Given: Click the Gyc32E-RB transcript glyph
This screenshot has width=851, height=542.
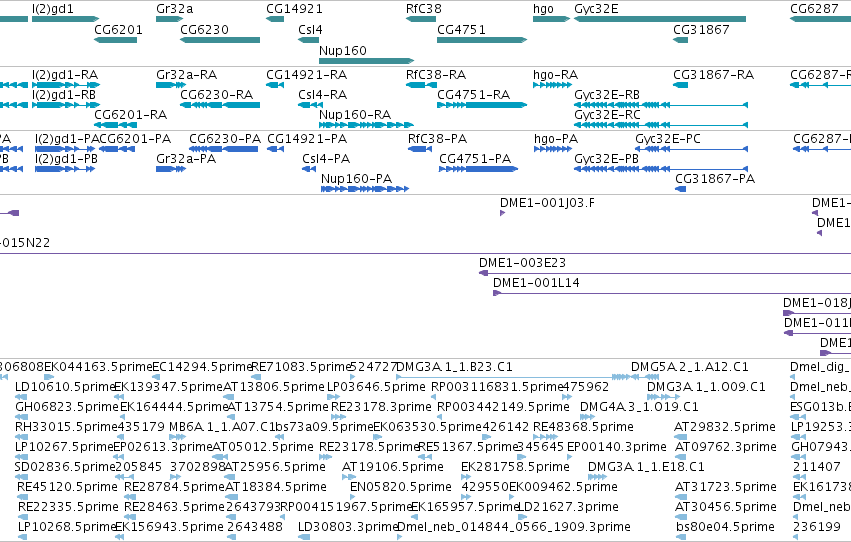Looking at the screenshot, I should 661,105.
